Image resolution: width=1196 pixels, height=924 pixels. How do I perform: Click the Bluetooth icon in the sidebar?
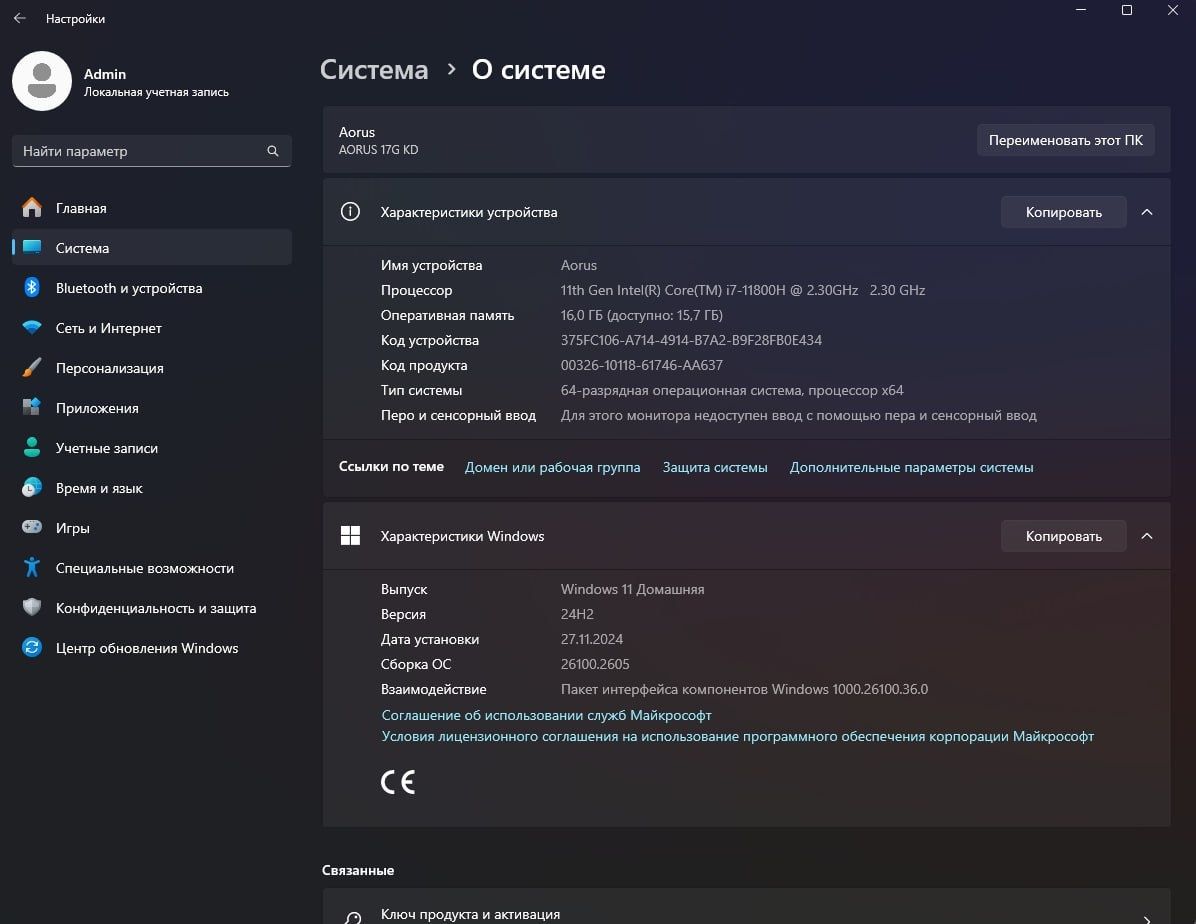point(32,288)
